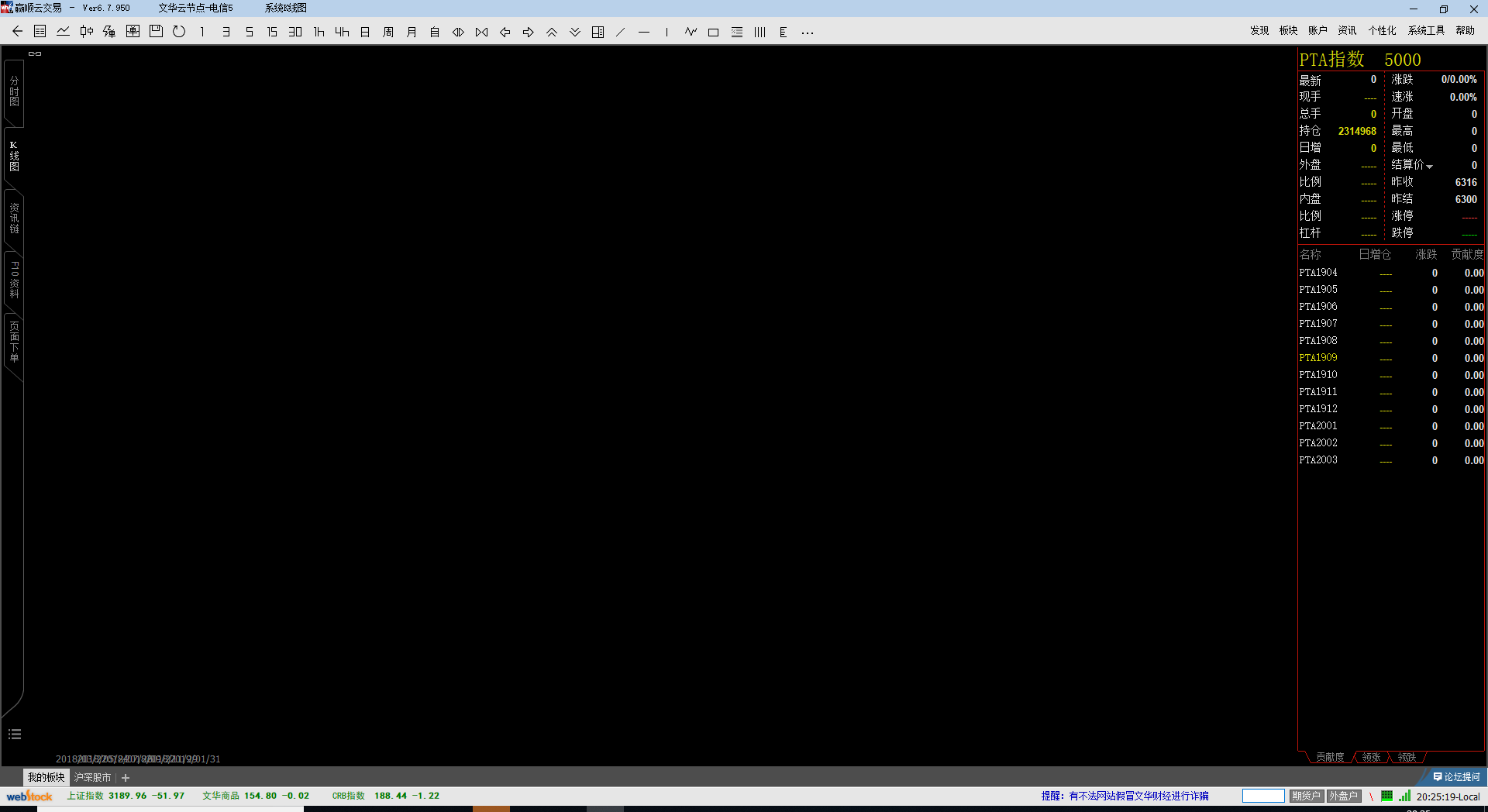Select the 30-minute period button
1488x812 pixels.
click(295, 32)
